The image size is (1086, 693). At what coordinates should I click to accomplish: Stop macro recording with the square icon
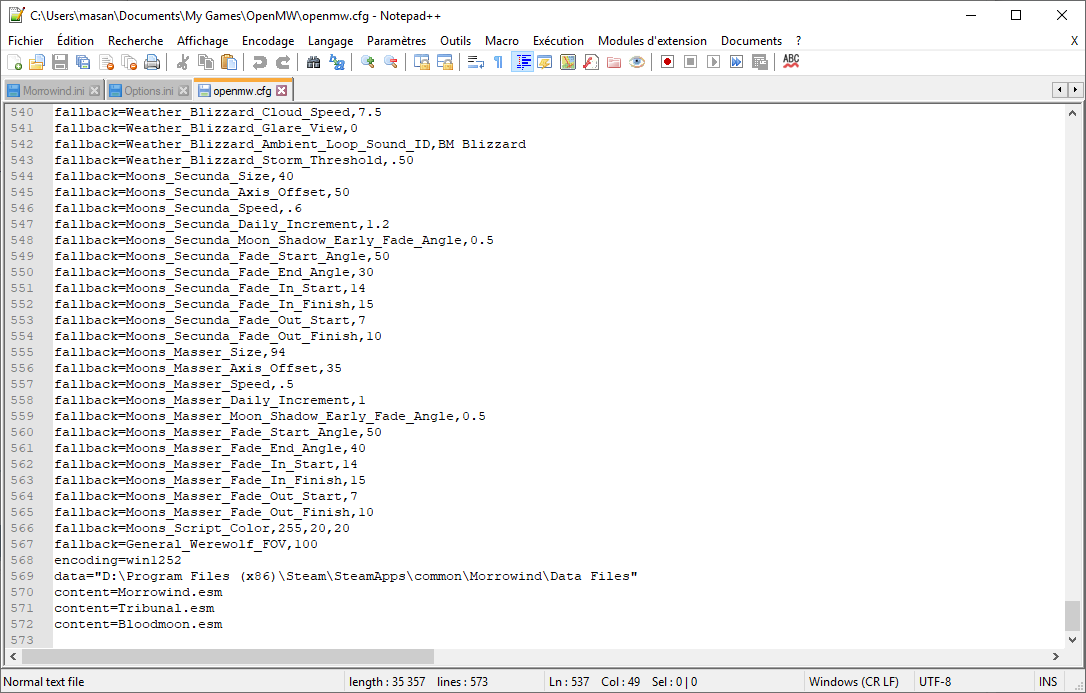(691, 62)
